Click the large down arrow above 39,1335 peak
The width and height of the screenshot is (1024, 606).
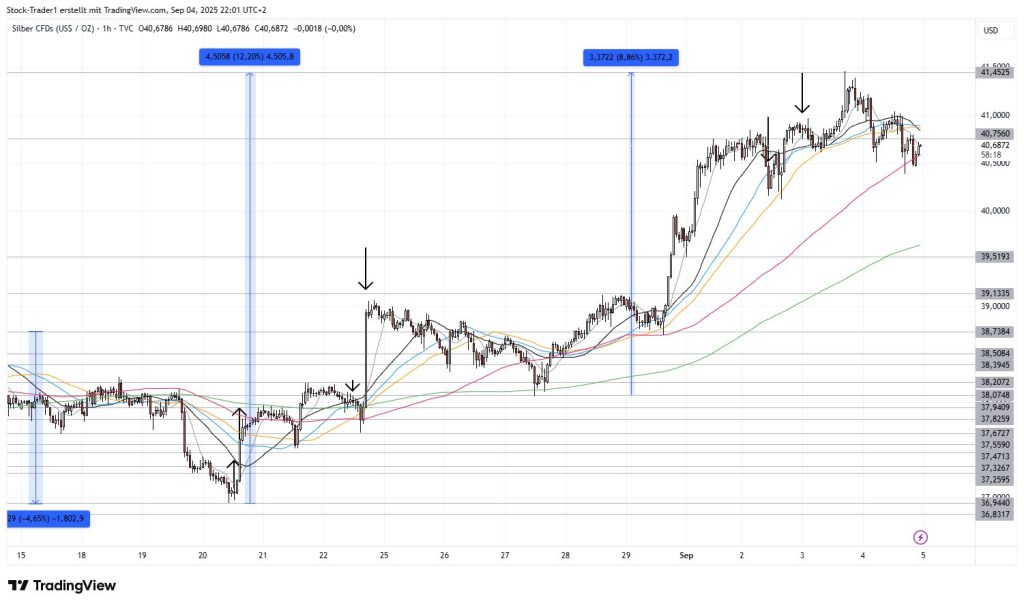(x=366, y=268)
